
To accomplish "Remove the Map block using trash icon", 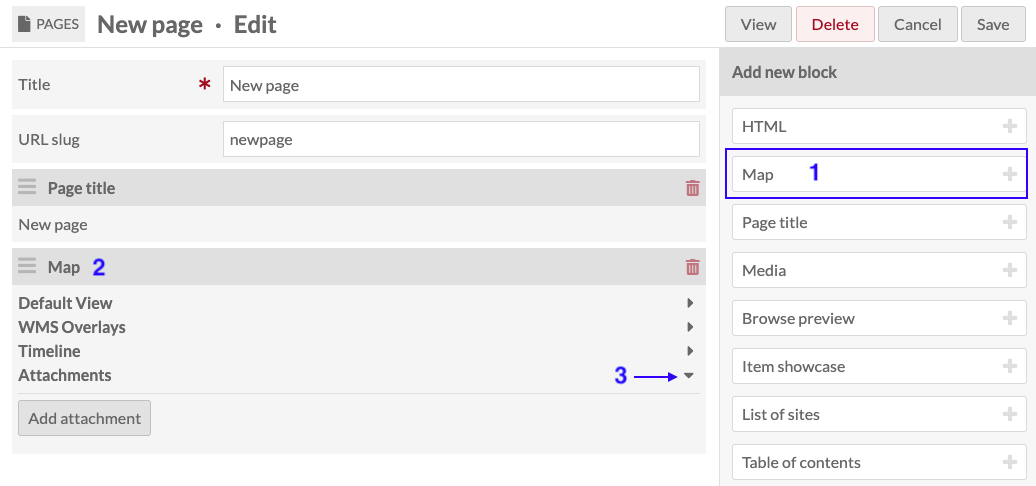I will click(692, 267).
